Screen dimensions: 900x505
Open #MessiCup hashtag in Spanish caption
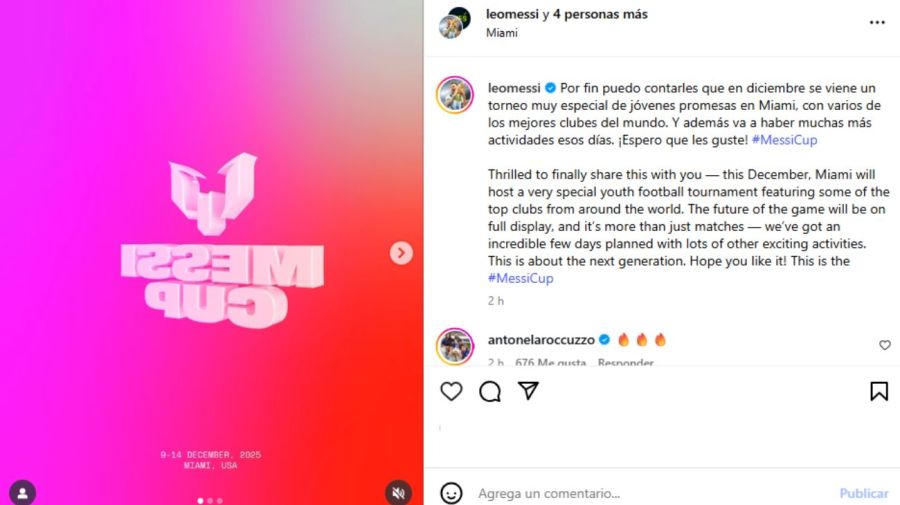784,140
